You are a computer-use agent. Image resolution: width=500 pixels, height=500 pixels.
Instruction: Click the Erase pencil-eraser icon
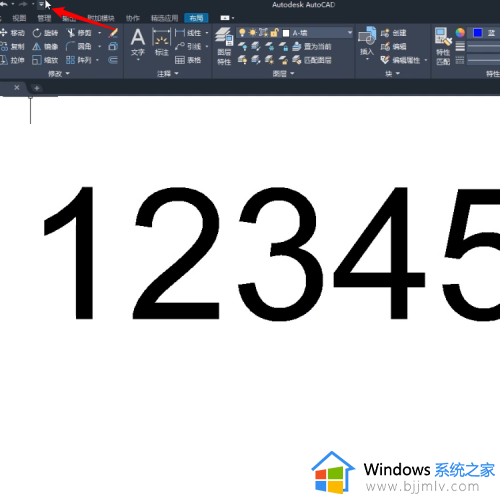pyautogui.click(x=113, y=33)
